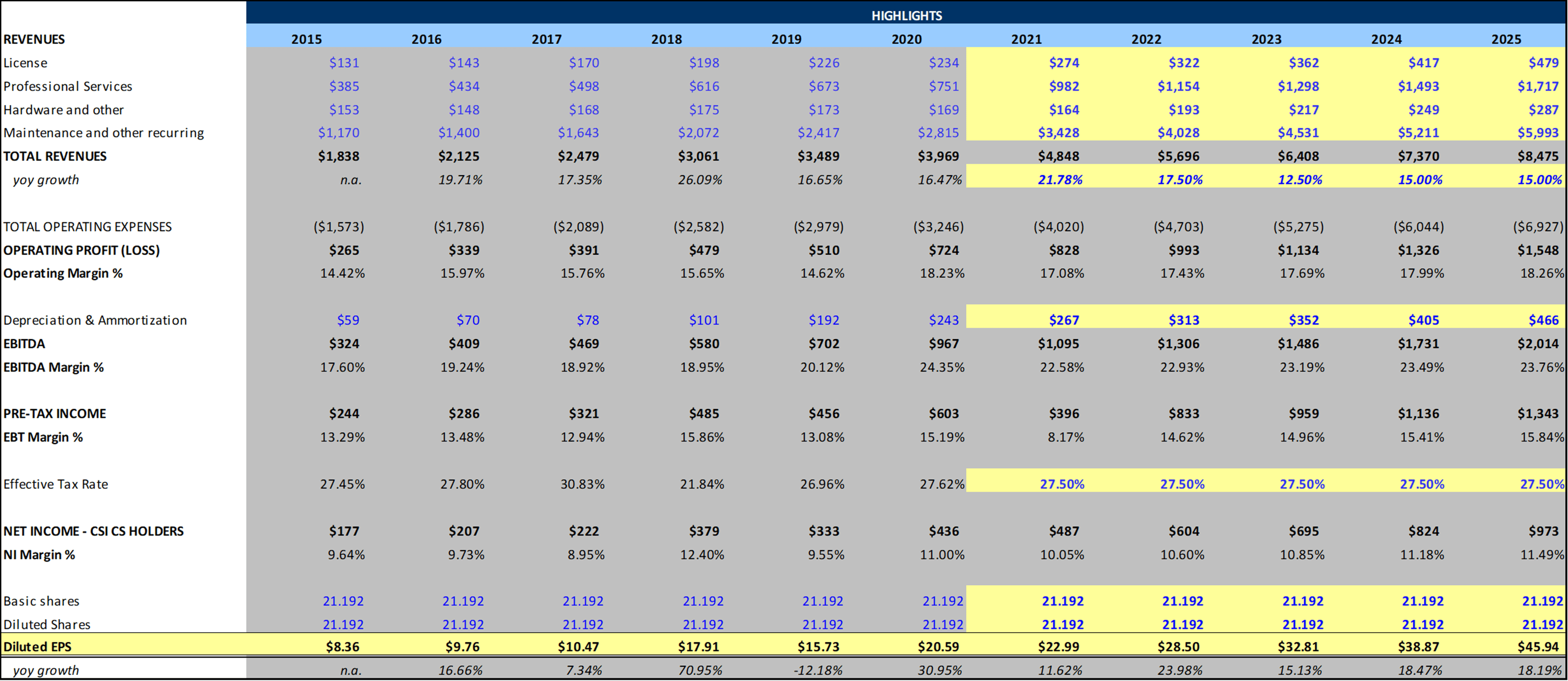Select D&A input $313 for 2022
Image resolution: width=1568 pixels, height=681 pixels.
[x=1183, y=320]
